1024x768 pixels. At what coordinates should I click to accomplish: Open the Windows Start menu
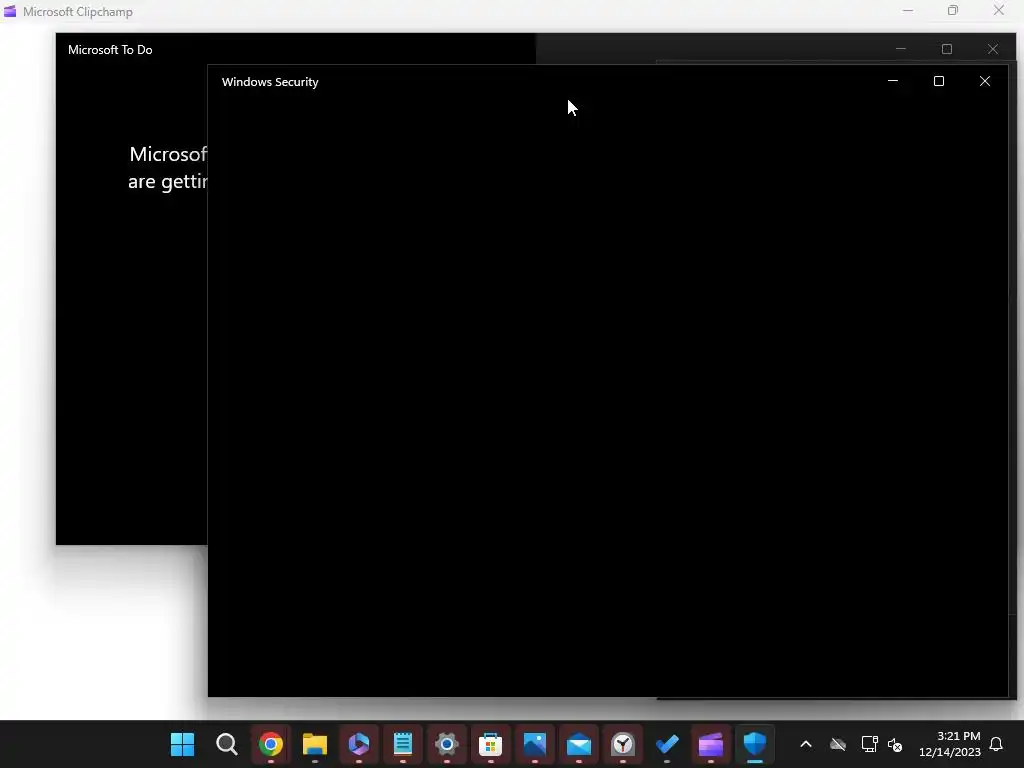182,744
